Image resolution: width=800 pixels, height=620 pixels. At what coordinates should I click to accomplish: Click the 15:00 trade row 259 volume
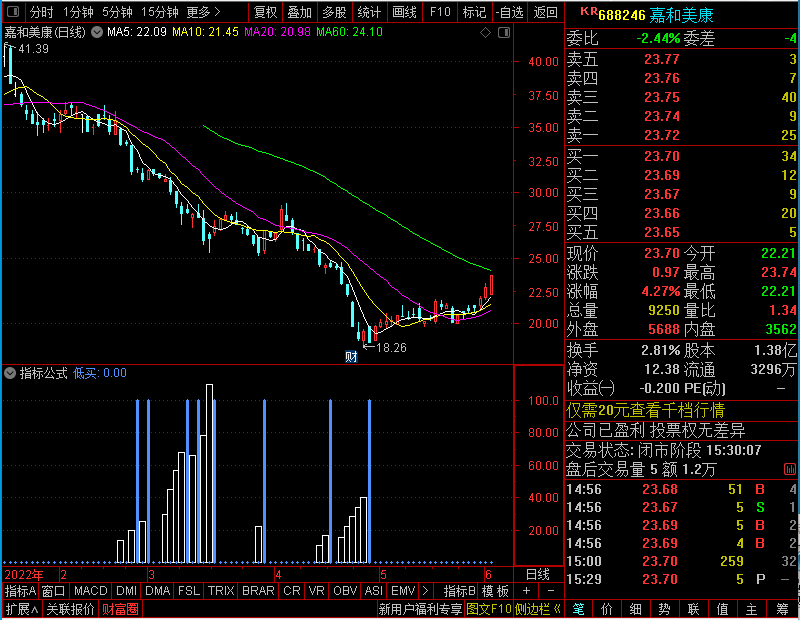click(732, 561)
